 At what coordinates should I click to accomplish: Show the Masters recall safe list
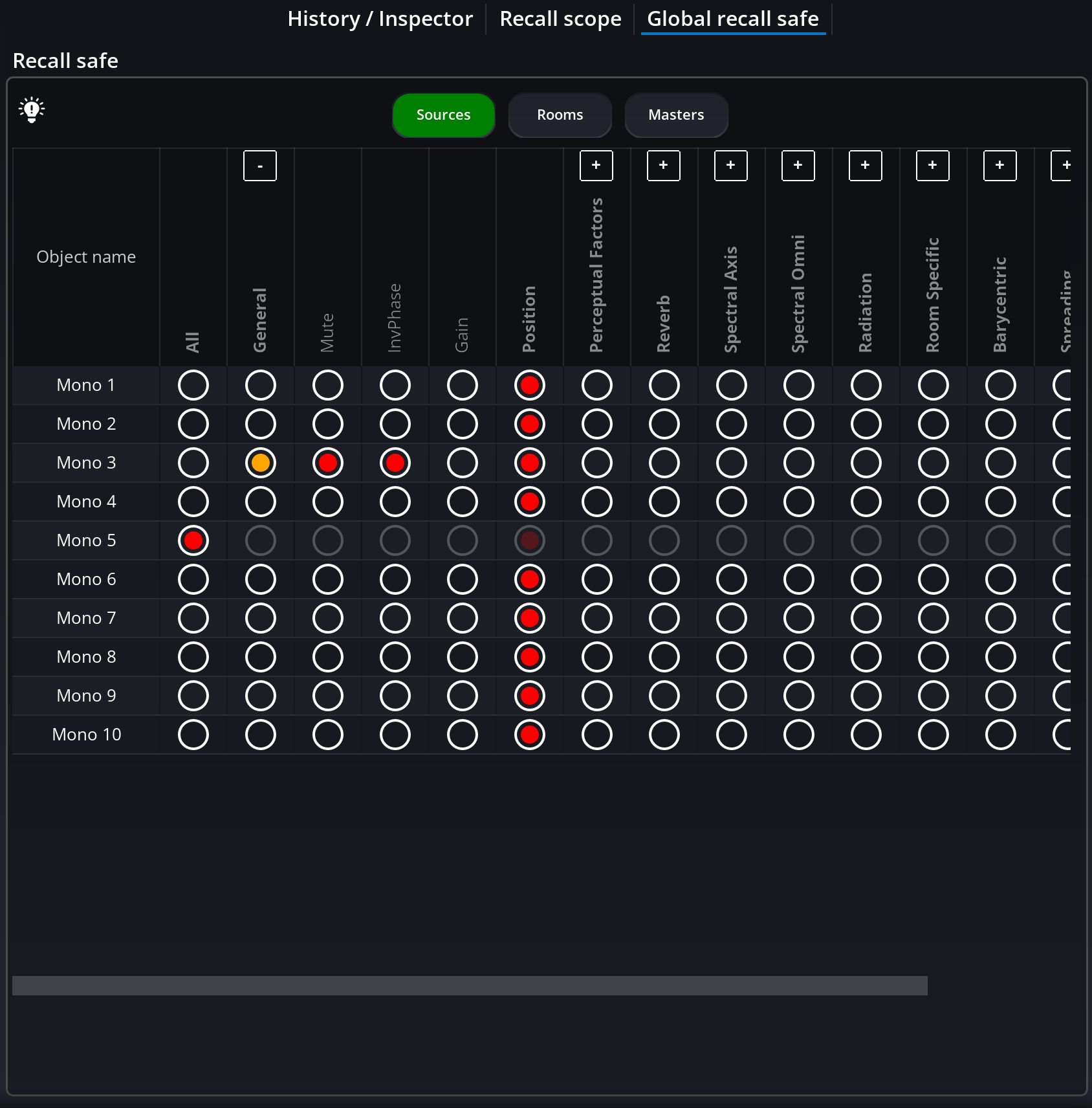676,115
